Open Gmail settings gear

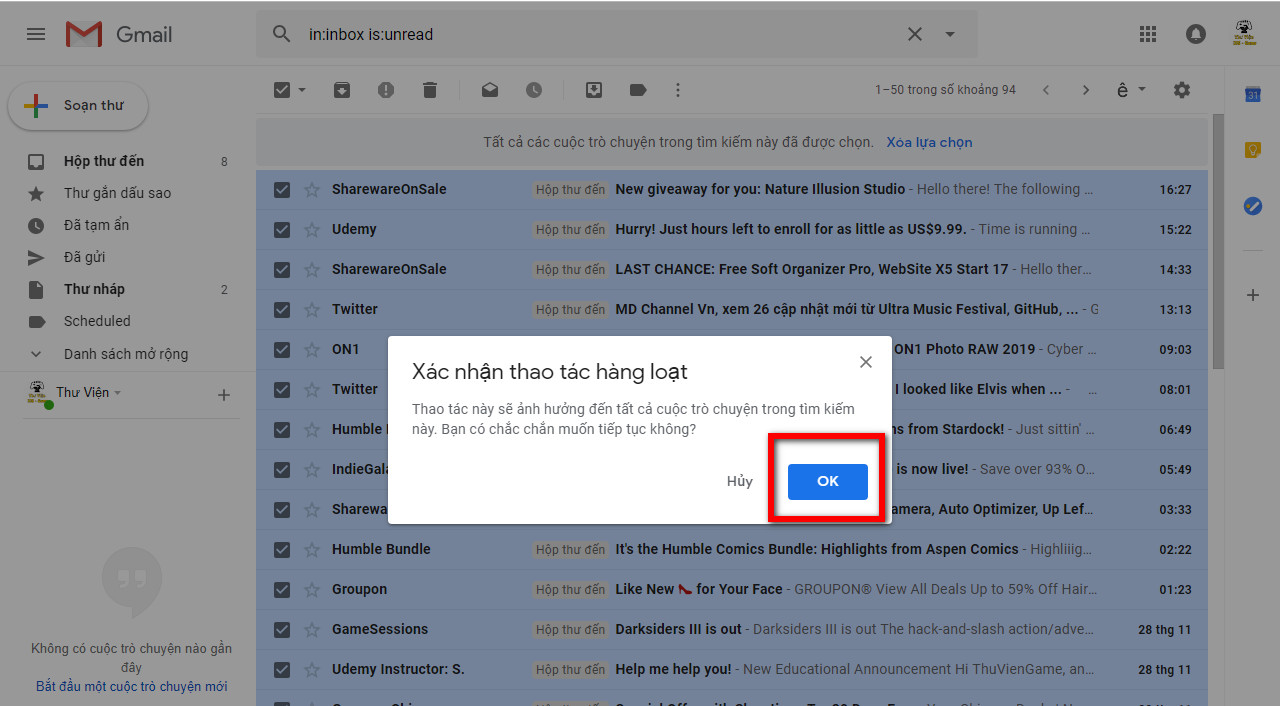[x=1181, y=89]
